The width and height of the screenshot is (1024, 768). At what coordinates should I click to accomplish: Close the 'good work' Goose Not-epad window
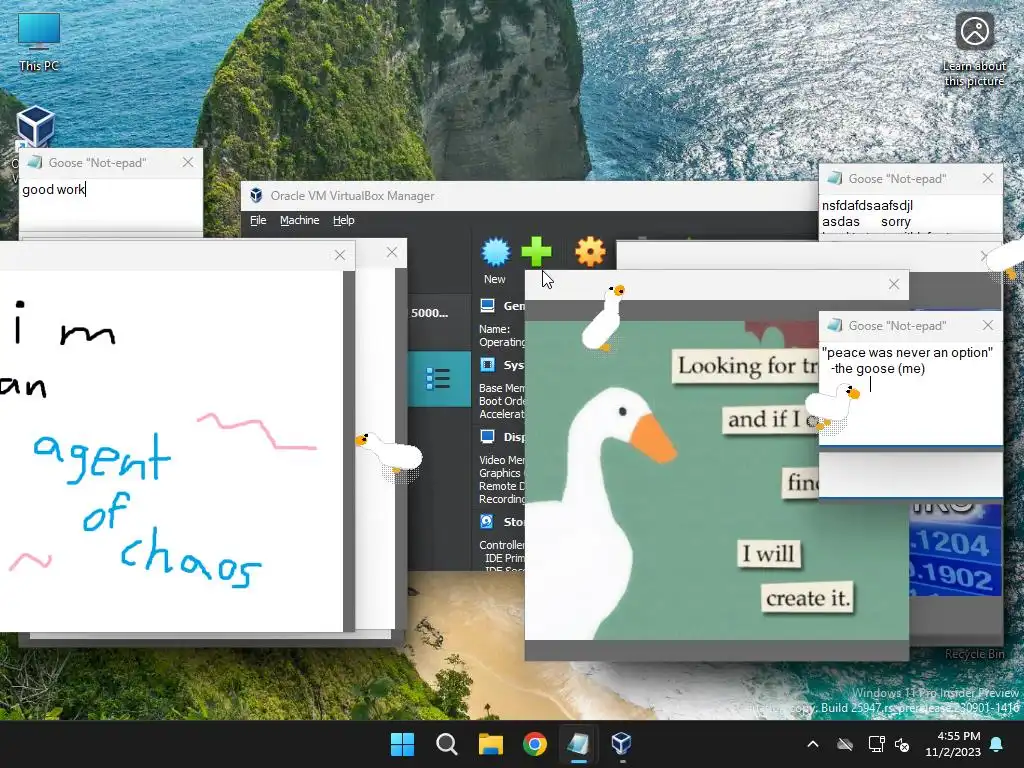click(188, 162)
